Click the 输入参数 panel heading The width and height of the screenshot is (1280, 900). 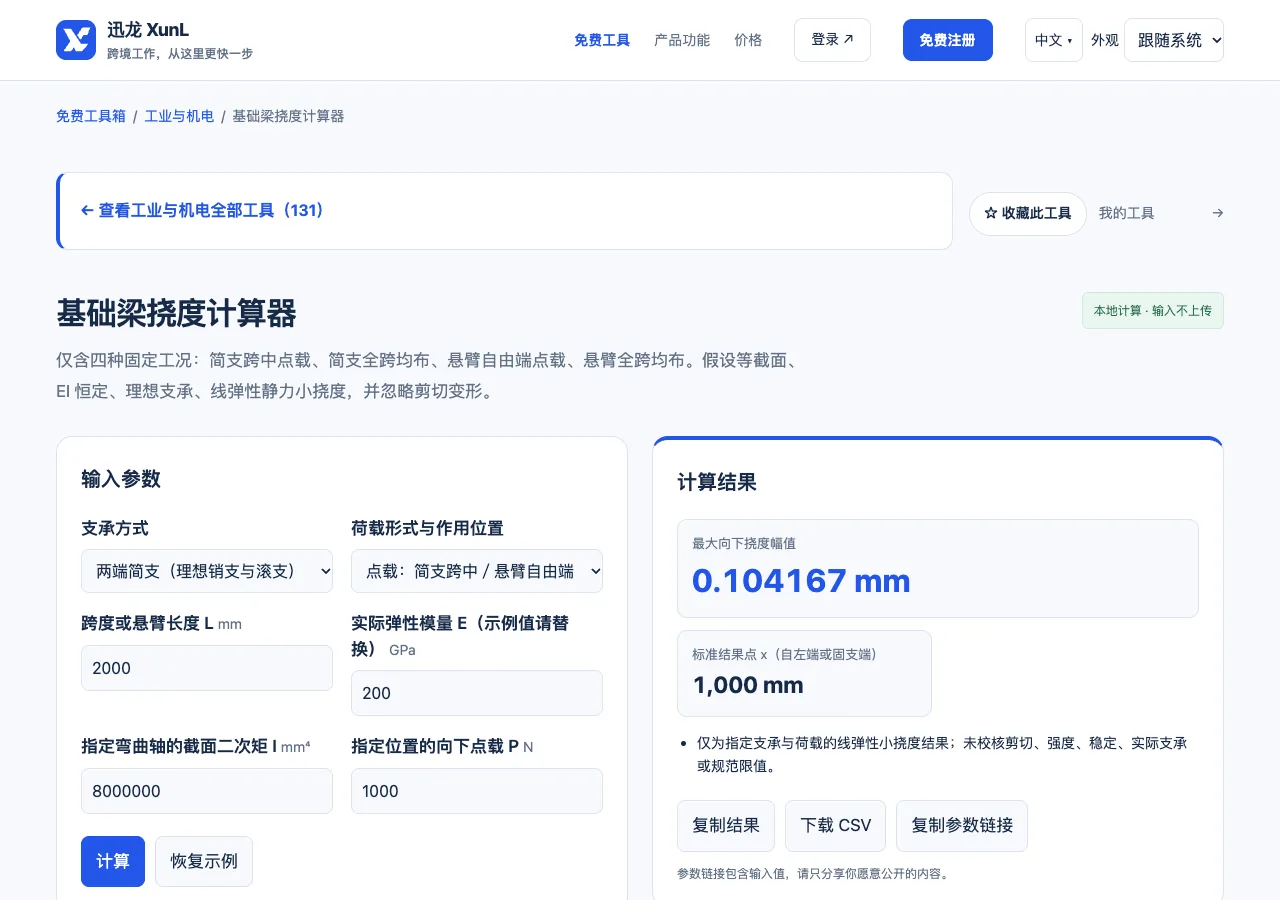point(121,478)
